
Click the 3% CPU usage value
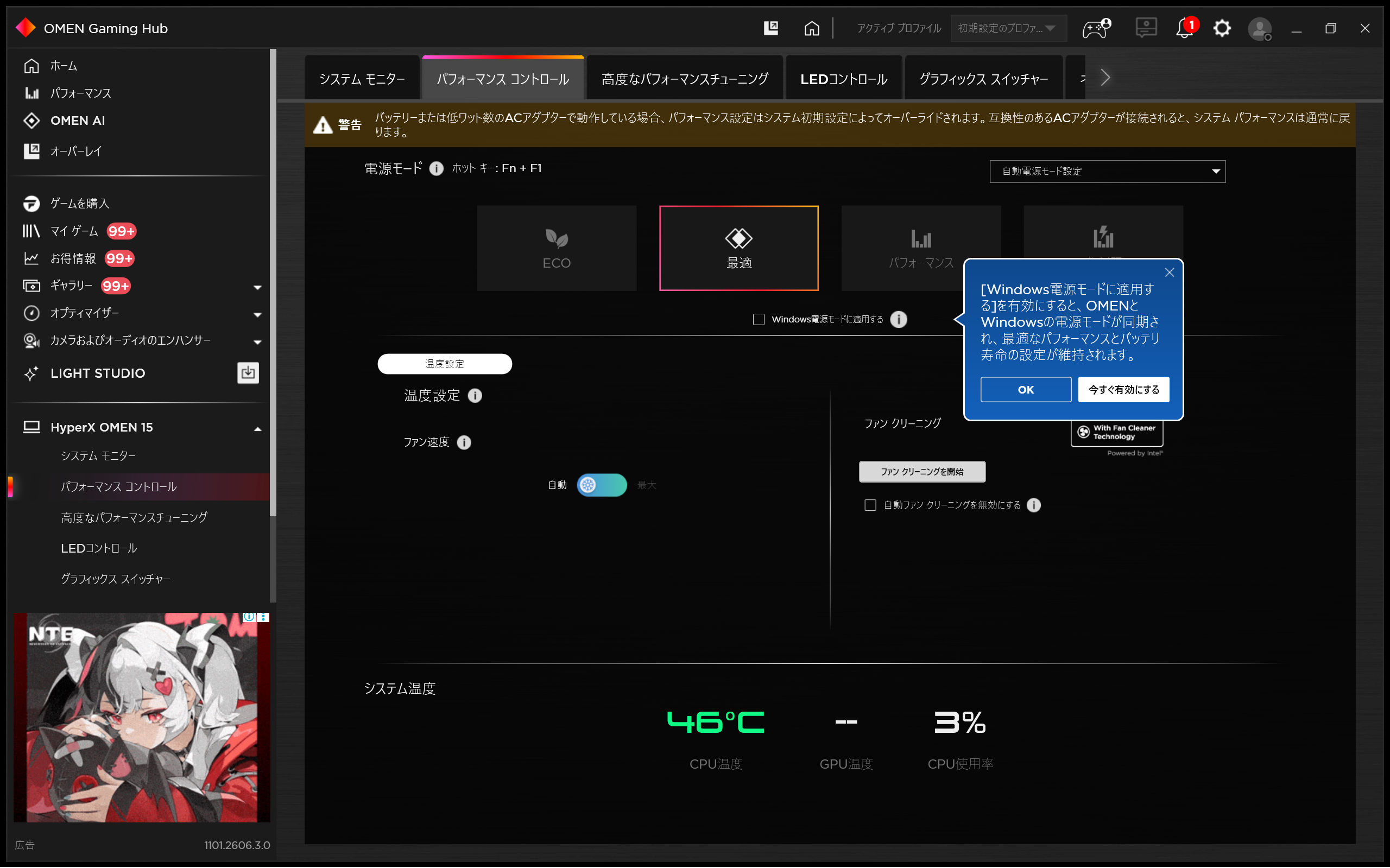pos(959,722)
